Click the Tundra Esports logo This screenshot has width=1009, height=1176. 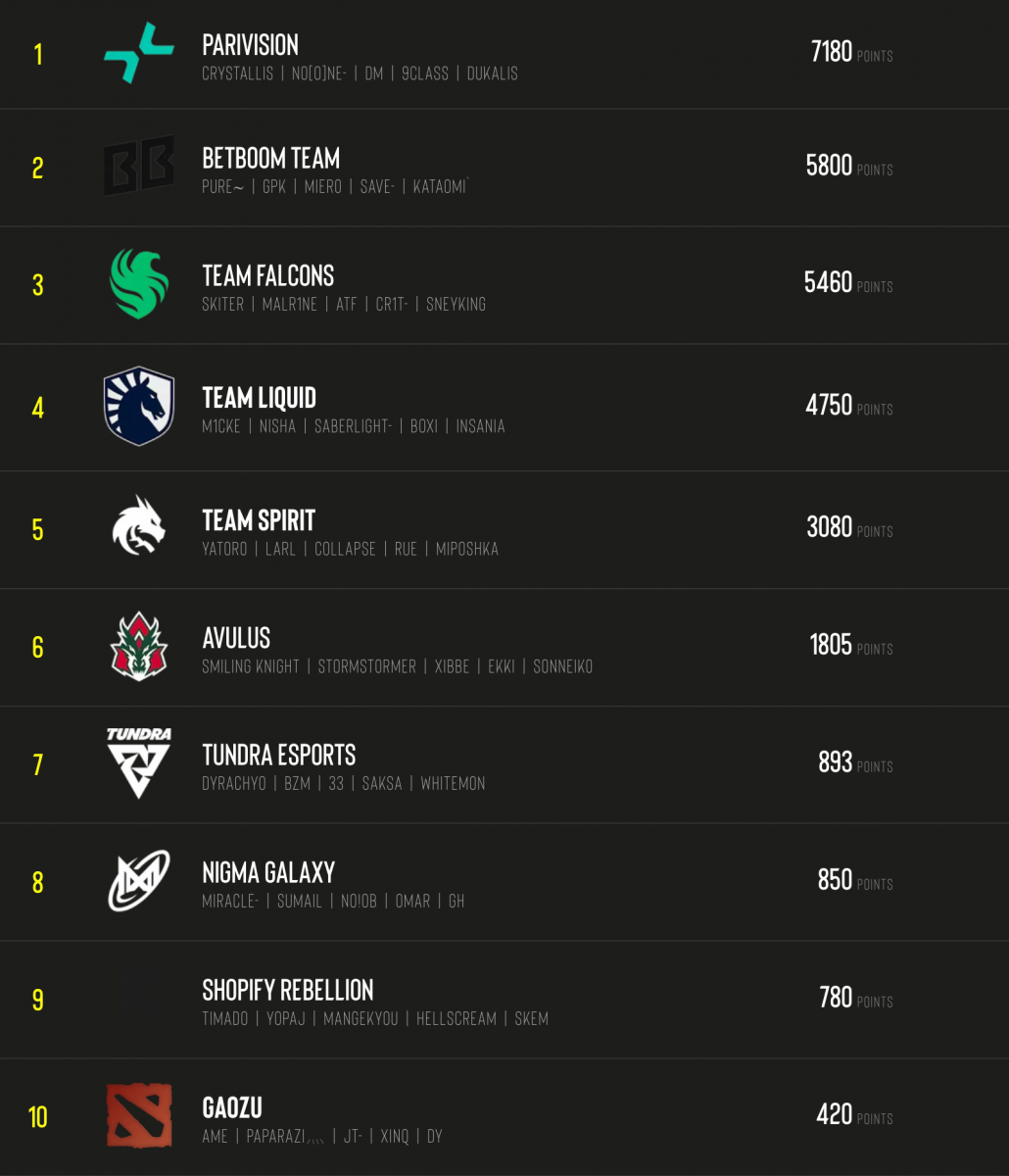[138, 762]
